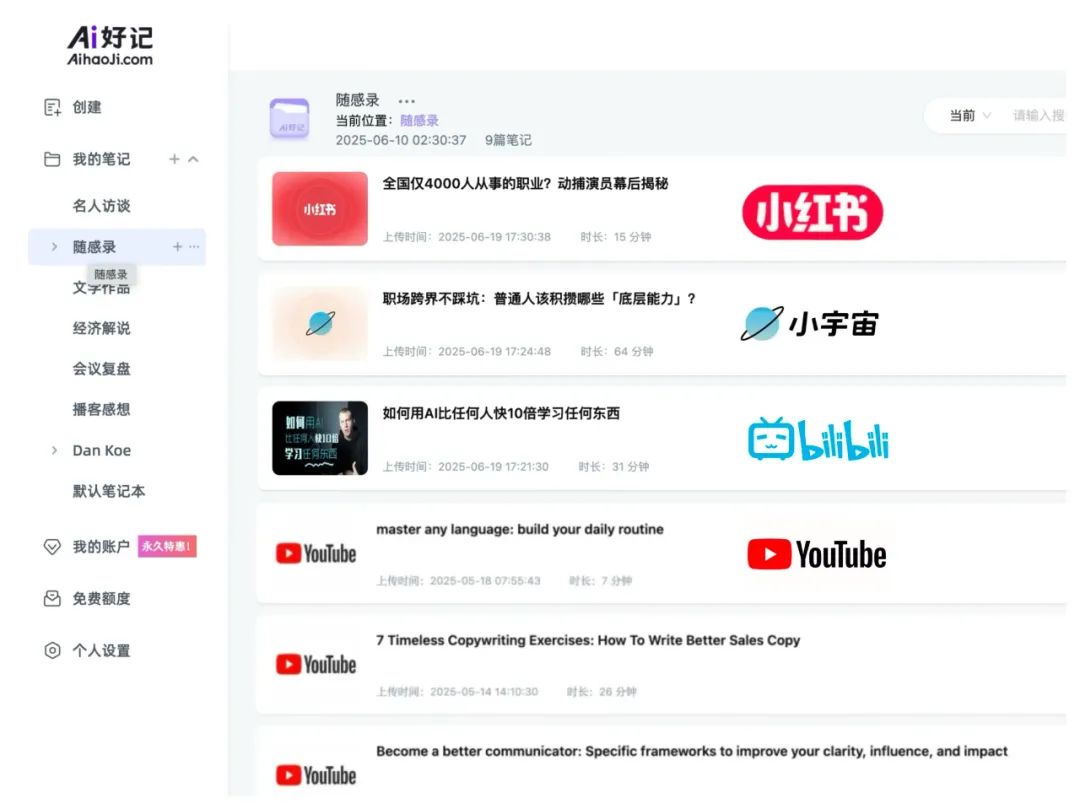
Task: Open the 小红书 note thumbnail
Action: coord(320,209)
